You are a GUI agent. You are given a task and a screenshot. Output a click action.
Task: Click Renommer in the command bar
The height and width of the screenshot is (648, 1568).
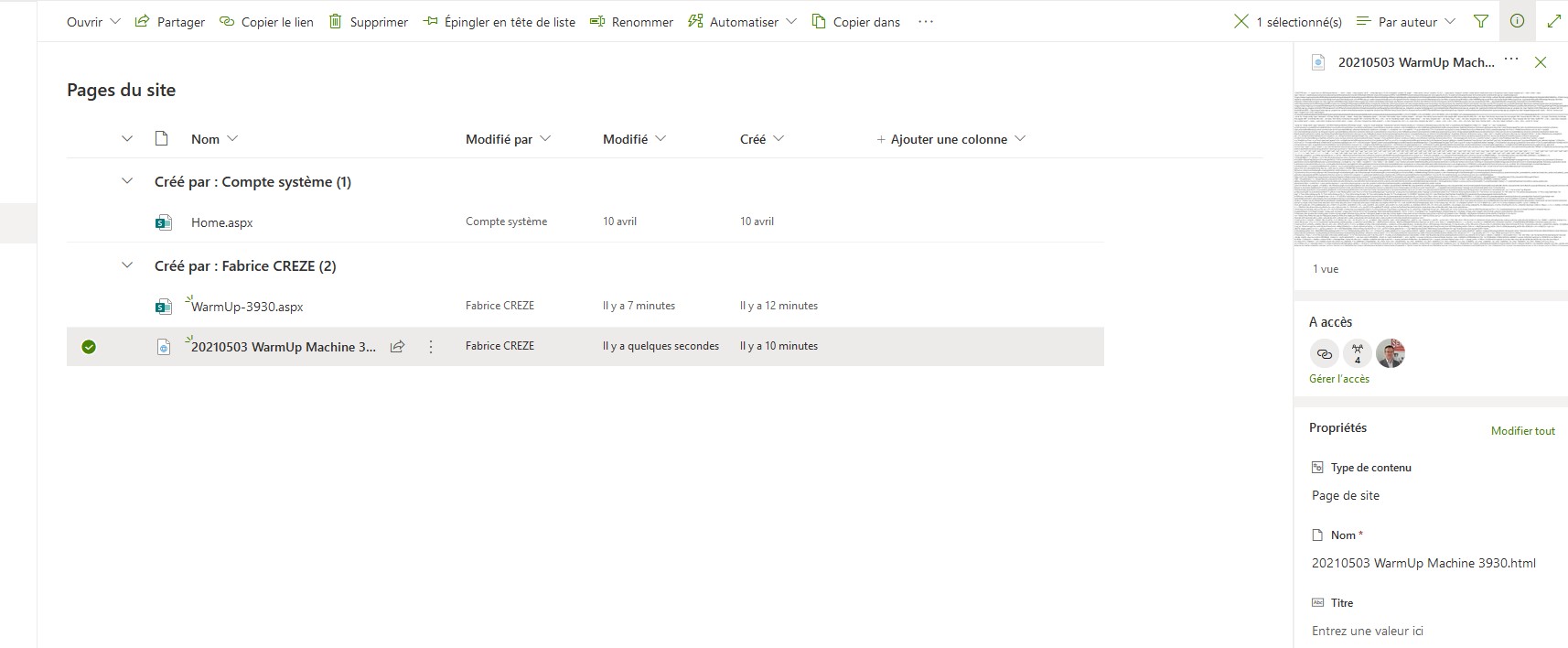pos(631,21)
